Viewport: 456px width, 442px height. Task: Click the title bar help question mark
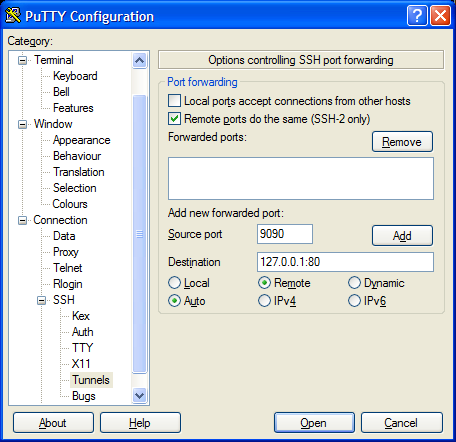(x=417, y=16)
